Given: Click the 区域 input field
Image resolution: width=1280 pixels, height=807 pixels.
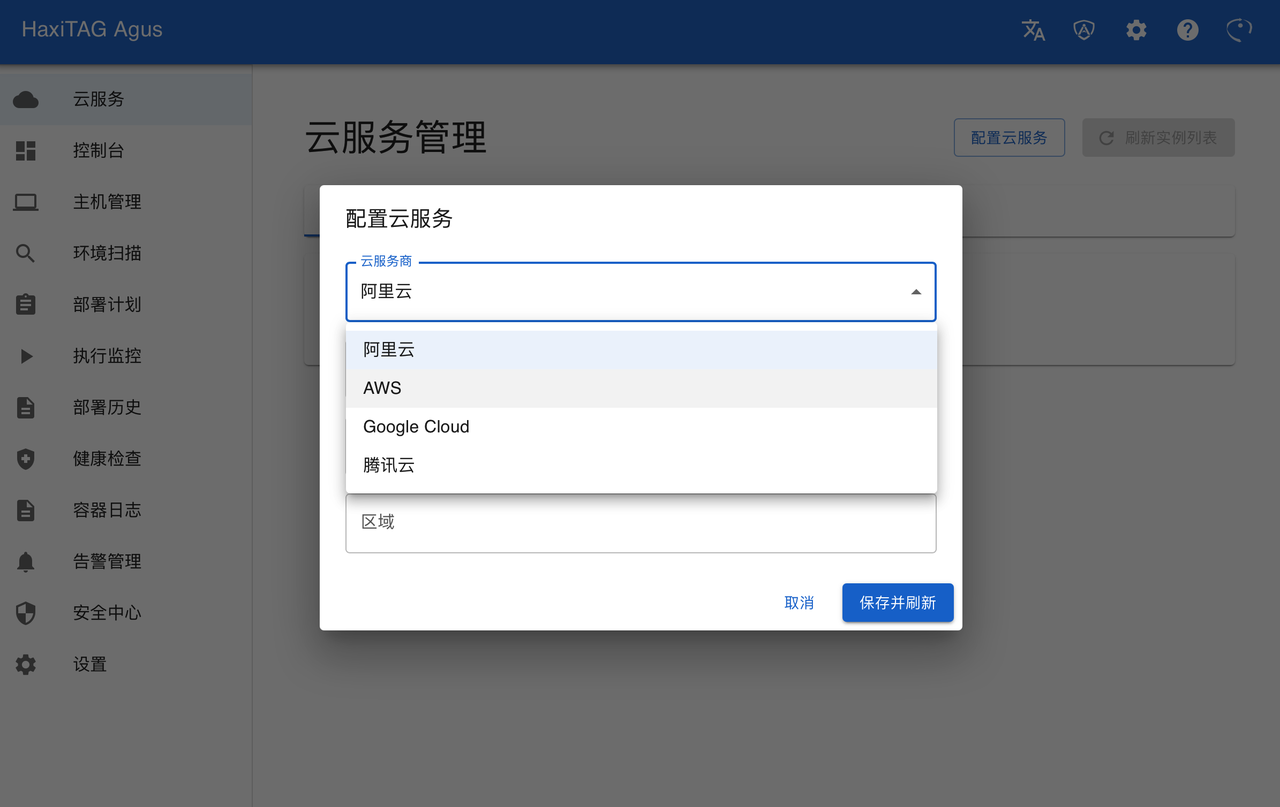Looking at the screenshot, I should [640, 522].
